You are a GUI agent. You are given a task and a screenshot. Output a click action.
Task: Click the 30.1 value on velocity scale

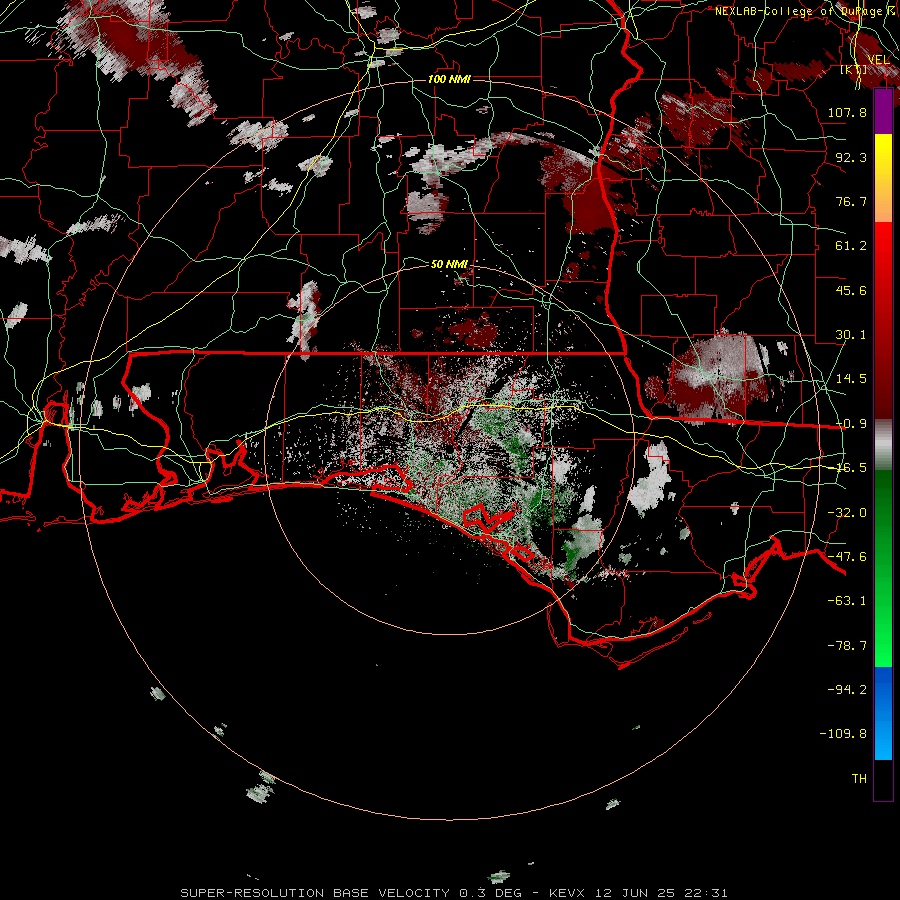pos(851,335)
